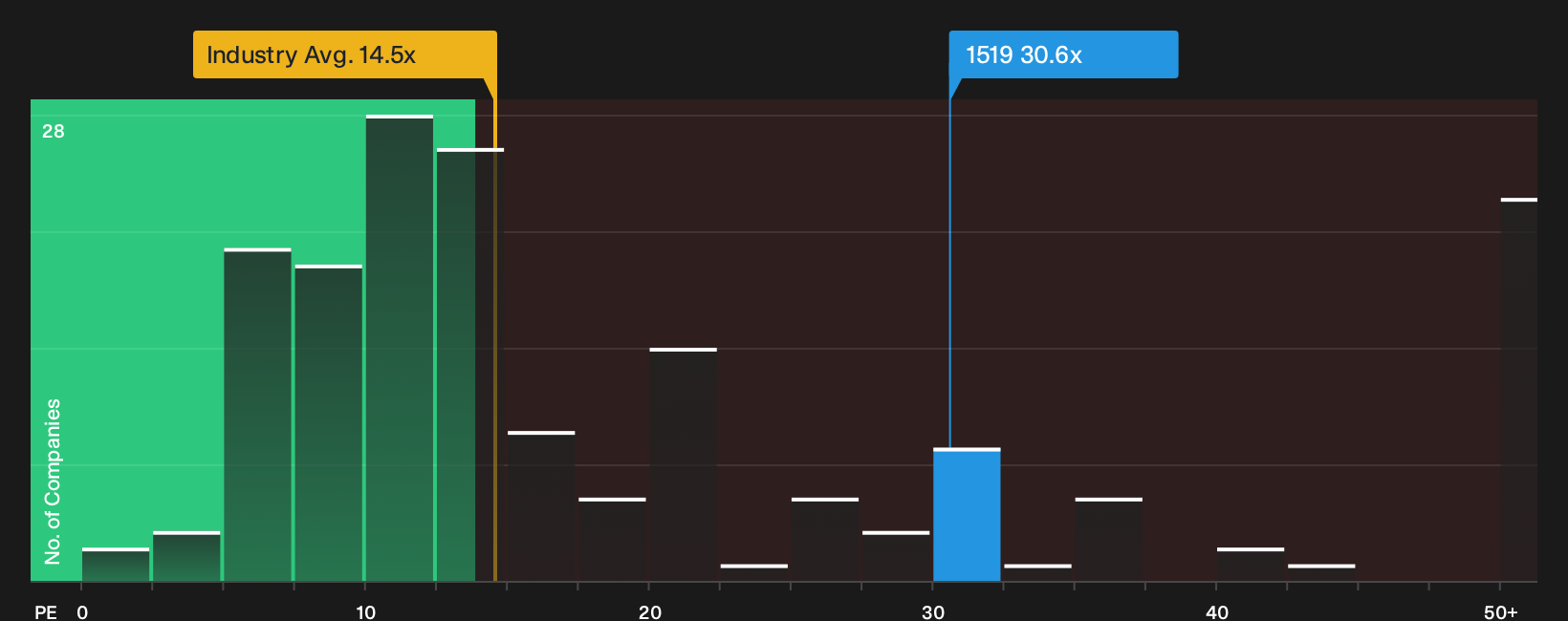Click the Industry Avg. 14.5x label
The image size is (1568, 621).
tap(345, 54)
